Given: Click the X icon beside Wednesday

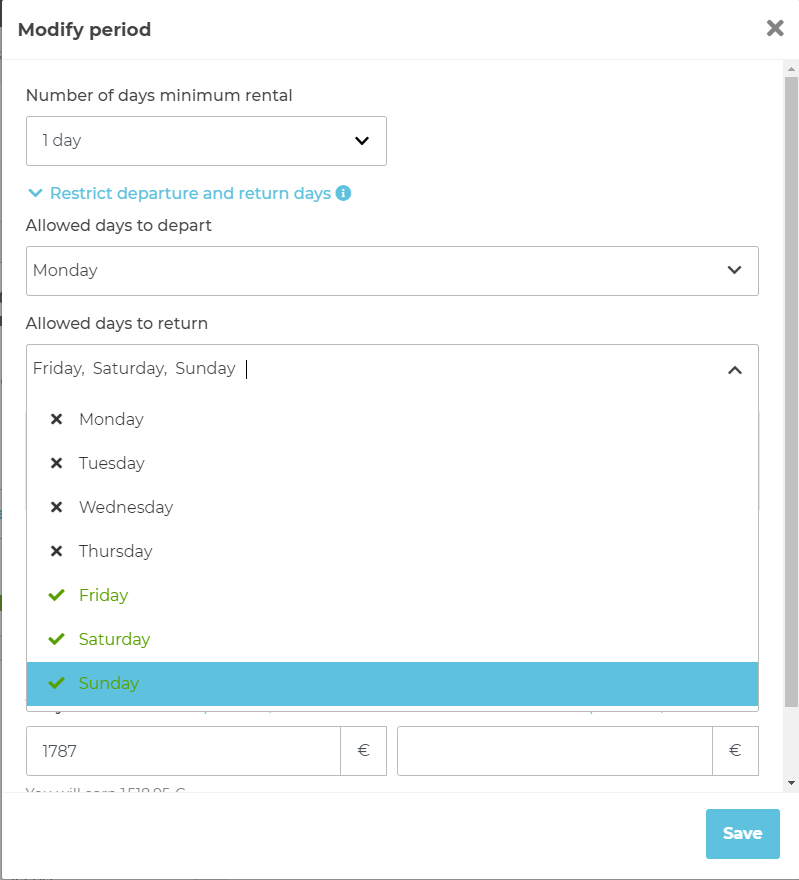Looking at the screenshot, I should pyautogui.click(x=56, y=507).
